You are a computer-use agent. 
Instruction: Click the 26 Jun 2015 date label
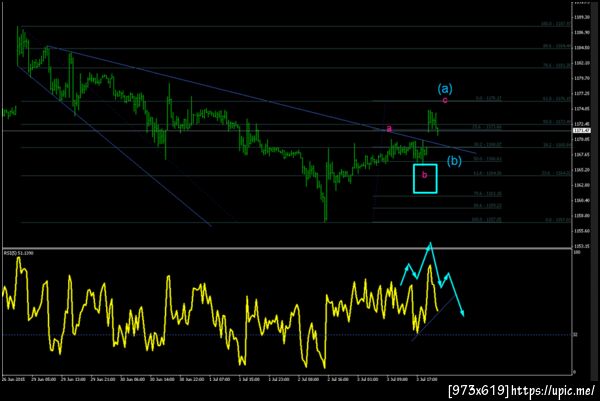tap(12, 379)
